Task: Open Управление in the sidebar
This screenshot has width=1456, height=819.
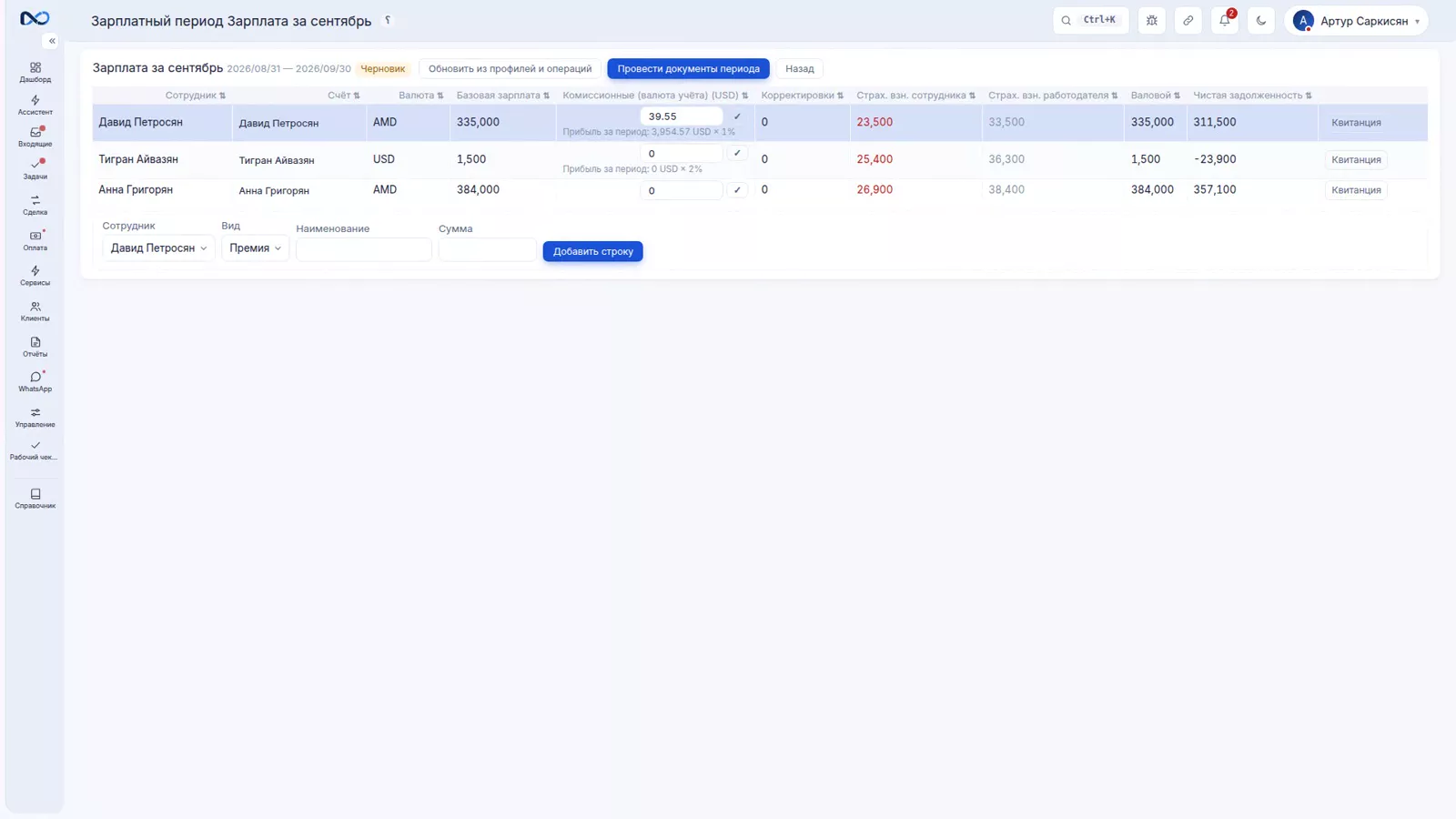Action: pos(35,418)
